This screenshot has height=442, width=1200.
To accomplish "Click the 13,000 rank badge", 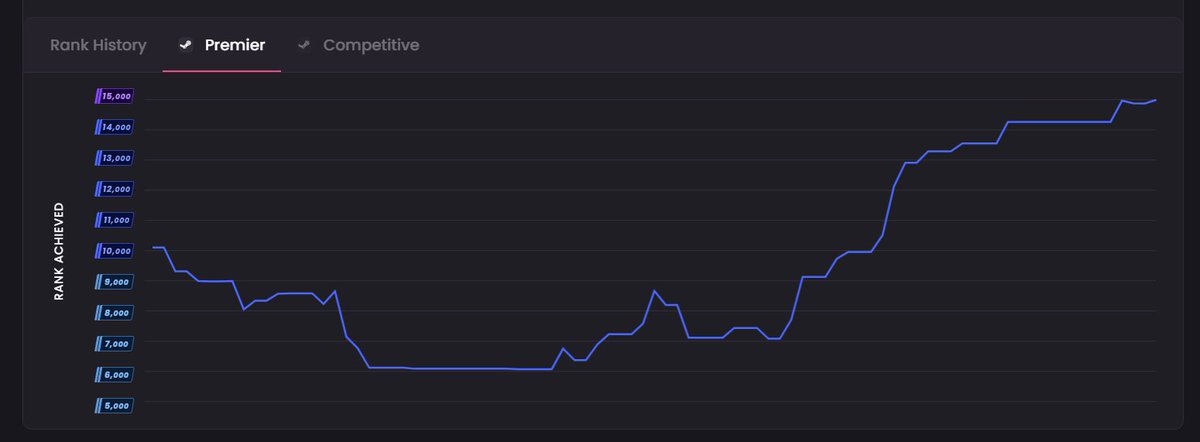I will [115, 158].
